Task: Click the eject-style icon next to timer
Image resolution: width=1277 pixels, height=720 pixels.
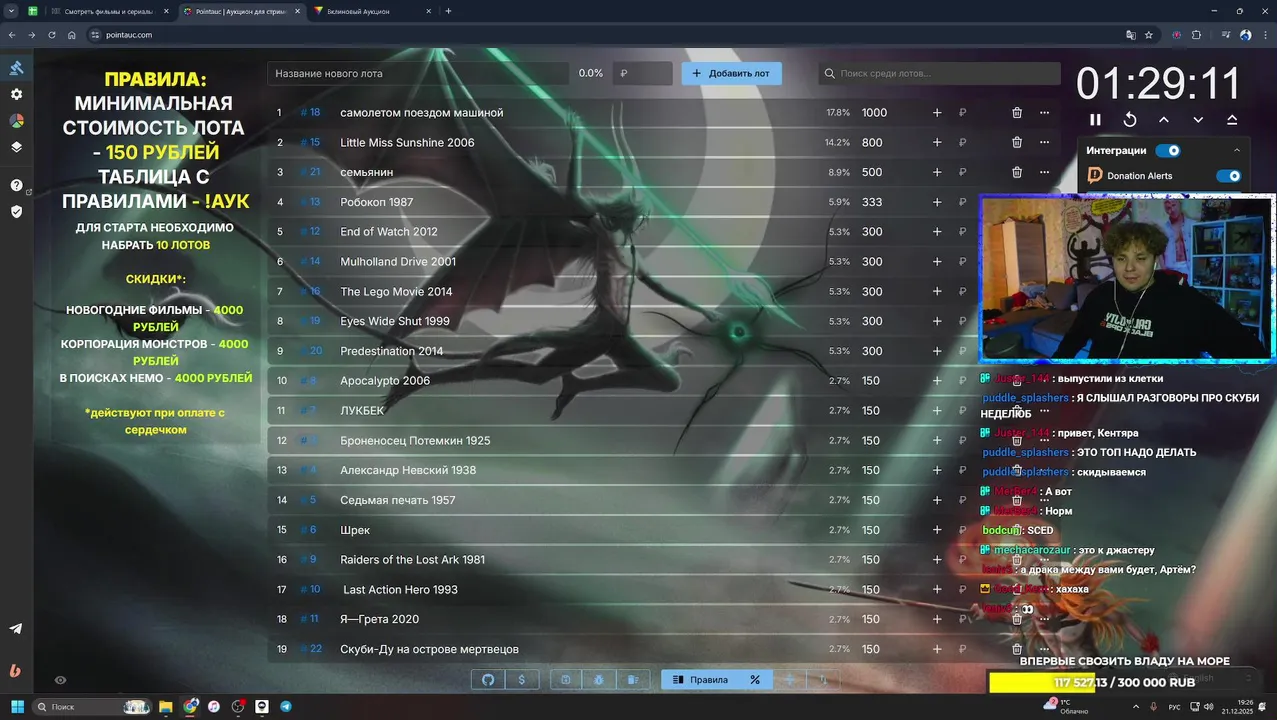Action: click(x=1232, y=119)
